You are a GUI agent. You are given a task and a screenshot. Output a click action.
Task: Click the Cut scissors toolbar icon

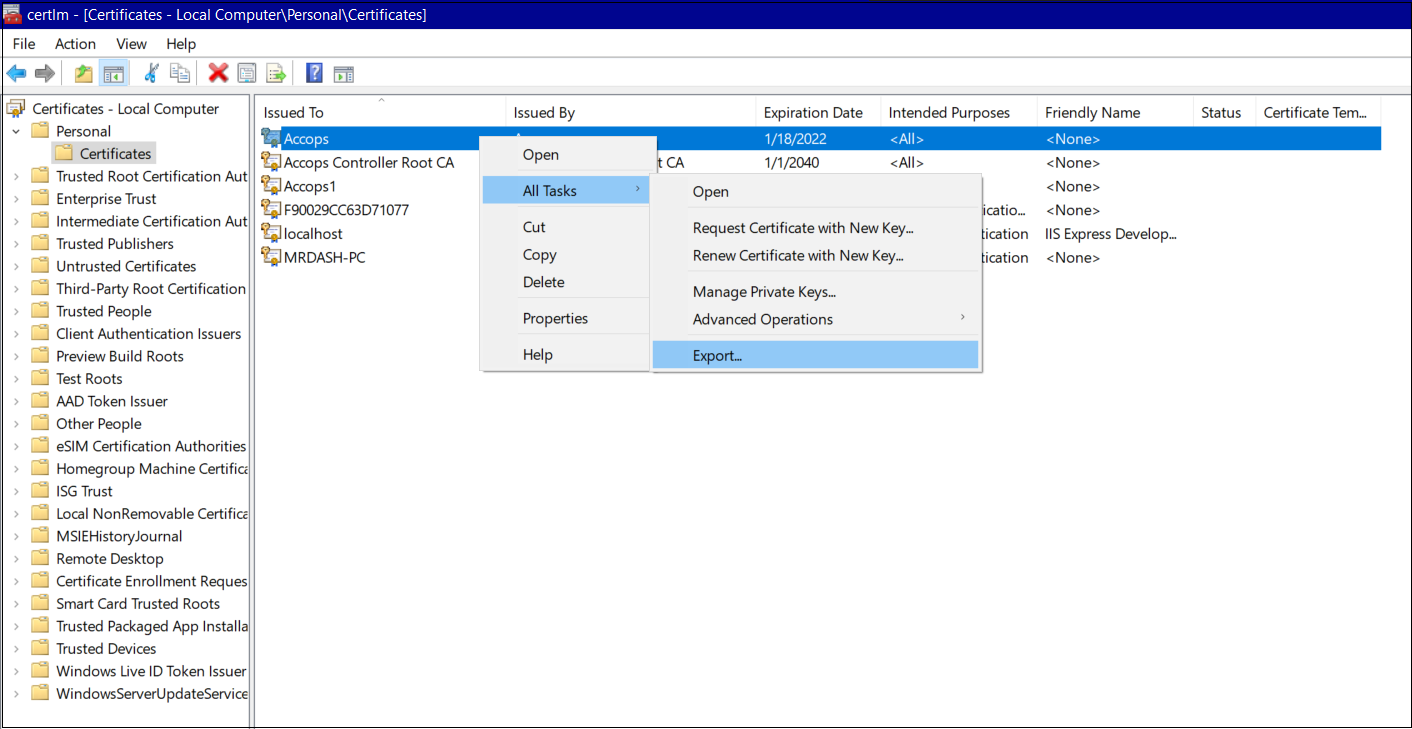(x=152, y=73)
